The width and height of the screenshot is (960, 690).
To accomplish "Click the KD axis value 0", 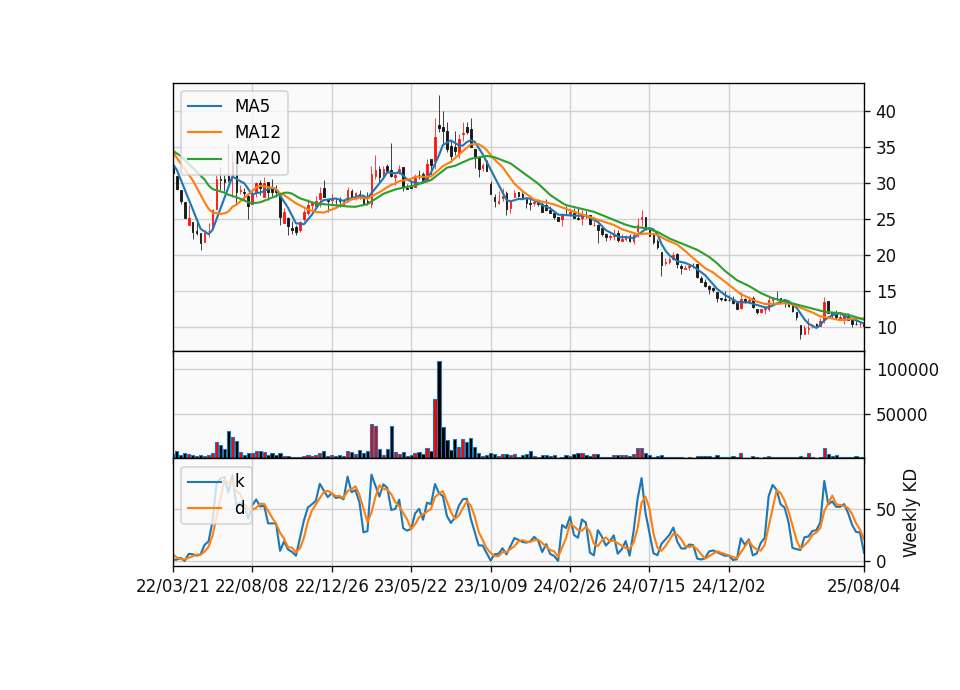I will [881, 561].
